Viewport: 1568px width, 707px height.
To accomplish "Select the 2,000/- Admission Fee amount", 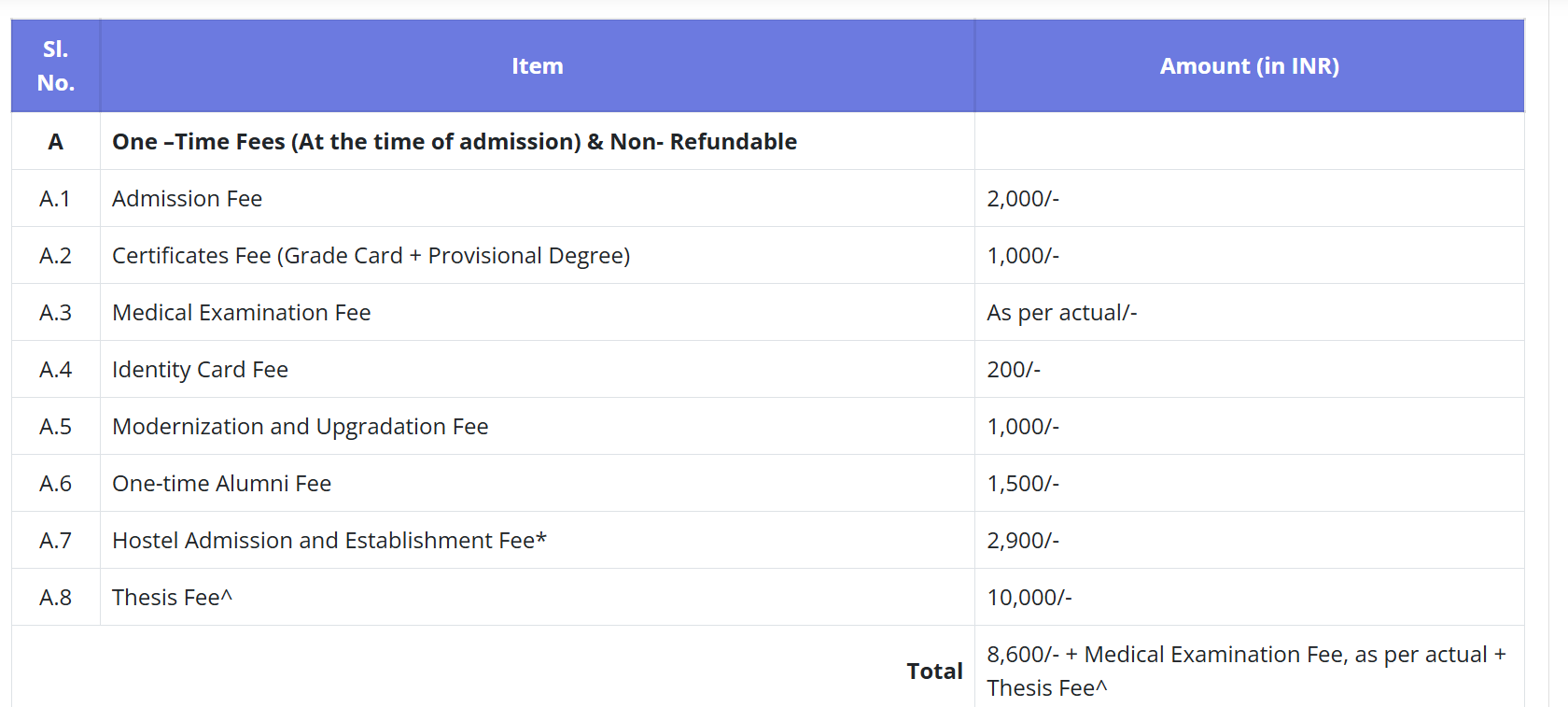I will 1023,199.
